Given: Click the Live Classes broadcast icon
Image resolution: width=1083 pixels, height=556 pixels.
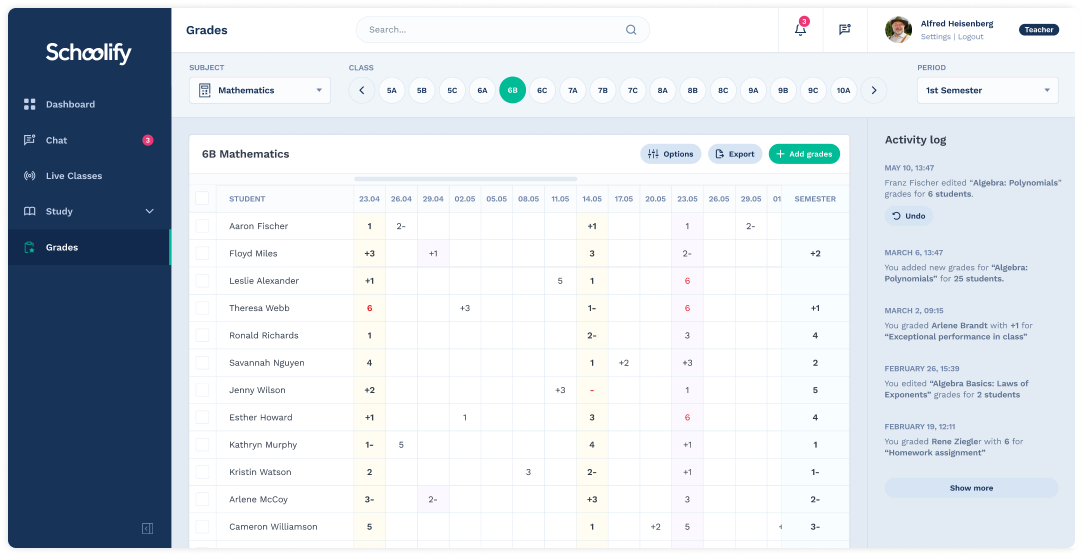Looking at the screenshot, I should [30, 175].
